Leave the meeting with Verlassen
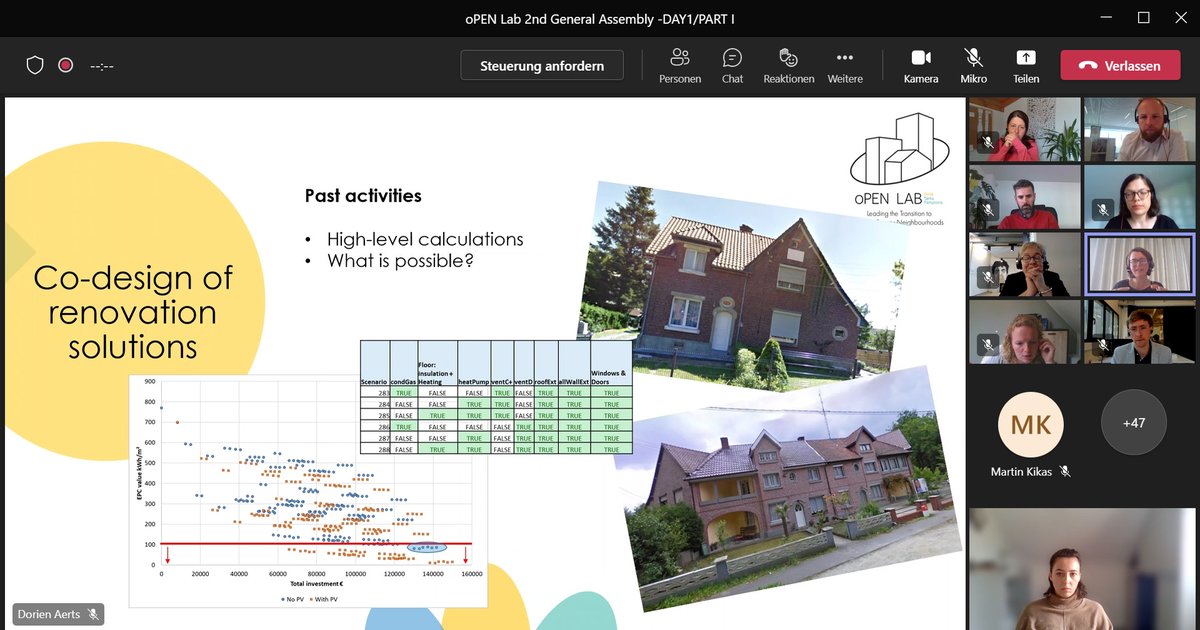 [1120, 66]
